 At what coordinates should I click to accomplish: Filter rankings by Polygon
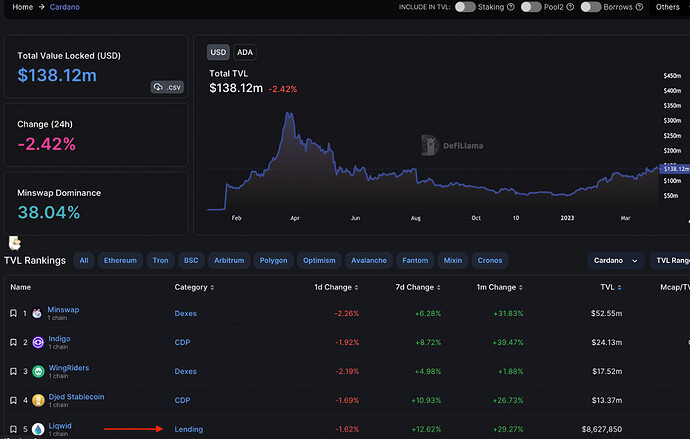[273, 260]
